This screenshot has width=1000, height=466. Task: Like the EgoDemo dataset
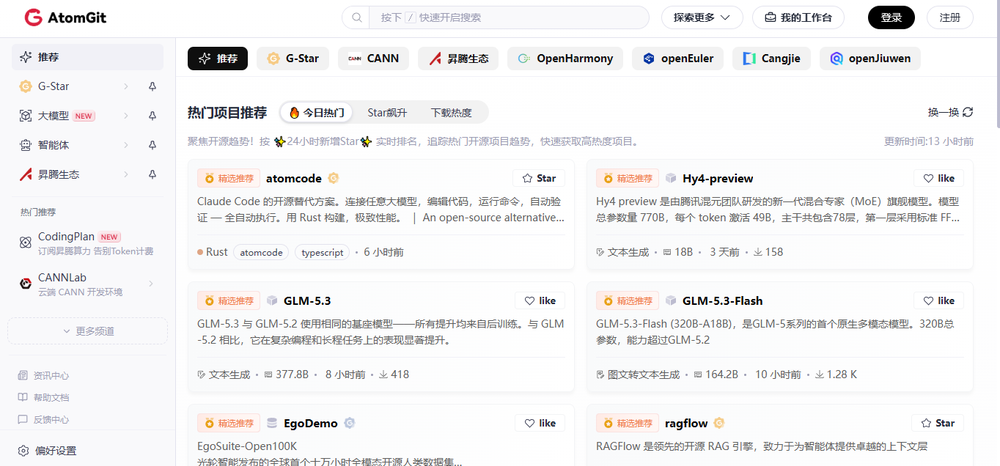(540, 423)
